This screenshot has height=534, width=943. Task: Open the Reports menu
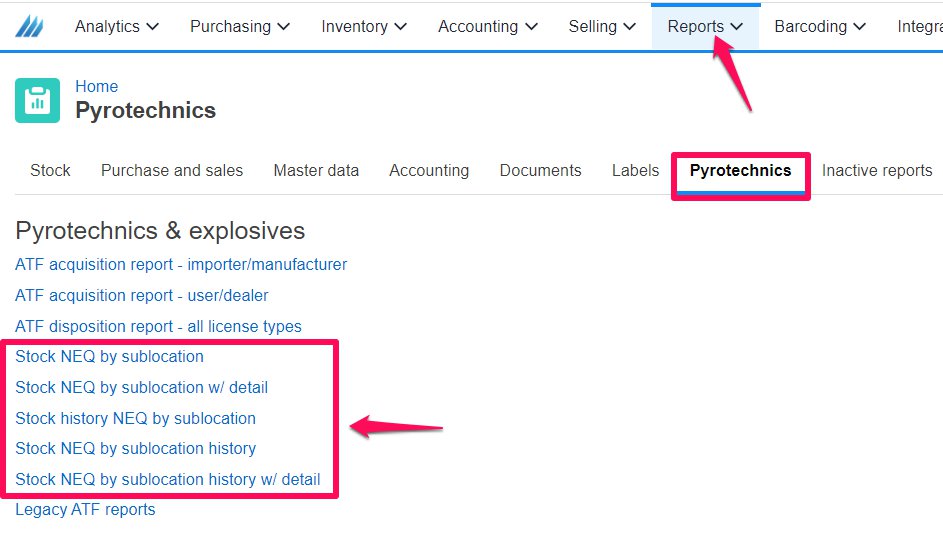coord(705,26)
